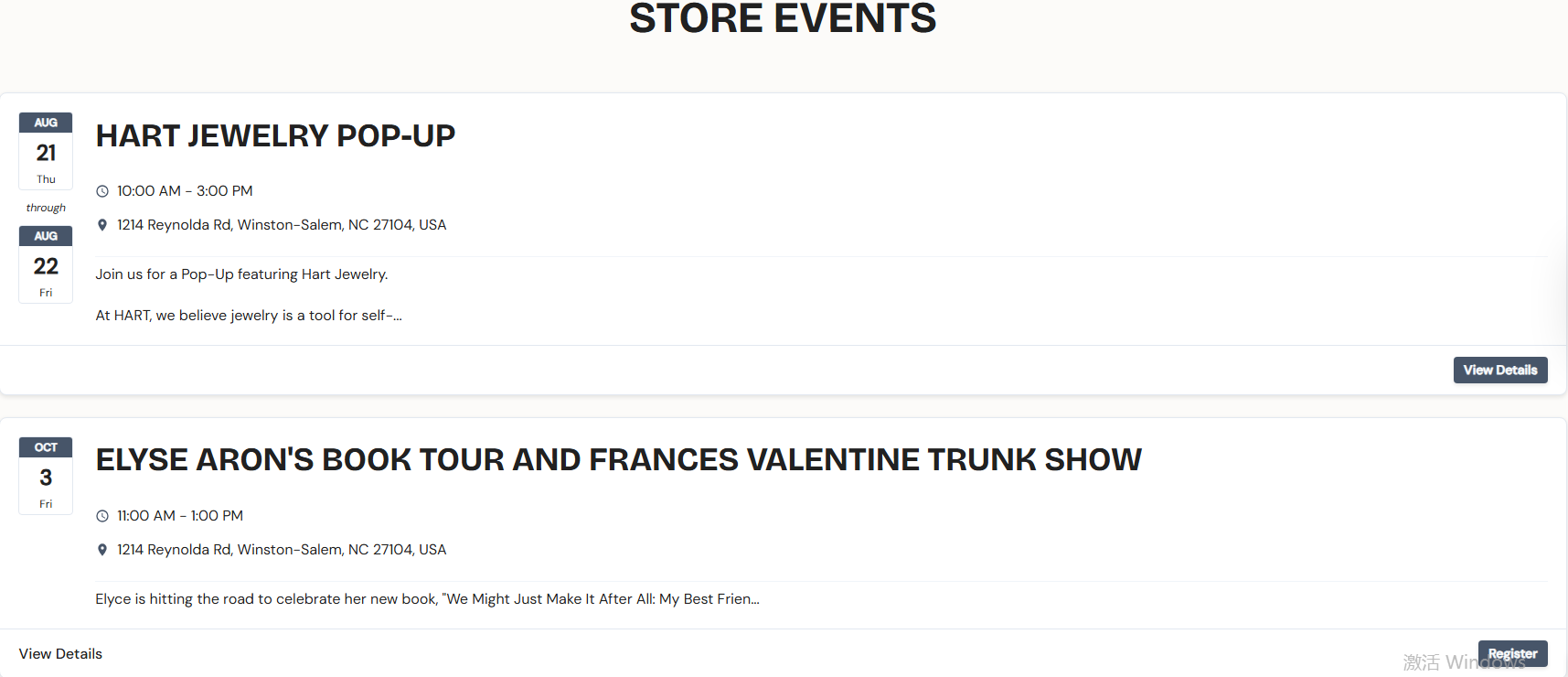Select the Aug 21 Thu date badge
Screen dimensions: 1568x677
46,151
